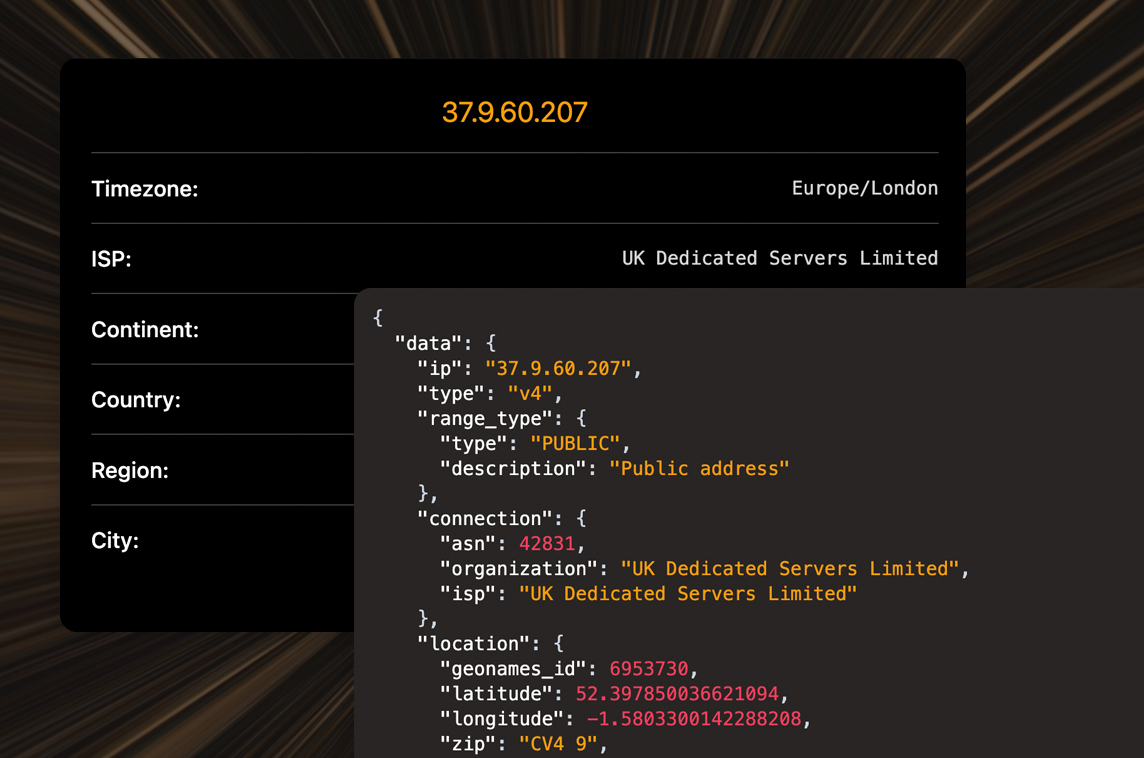Click the "37.9.60.207" ip value in JSON
Viewport: 1144px width, 758px height.
557,368
